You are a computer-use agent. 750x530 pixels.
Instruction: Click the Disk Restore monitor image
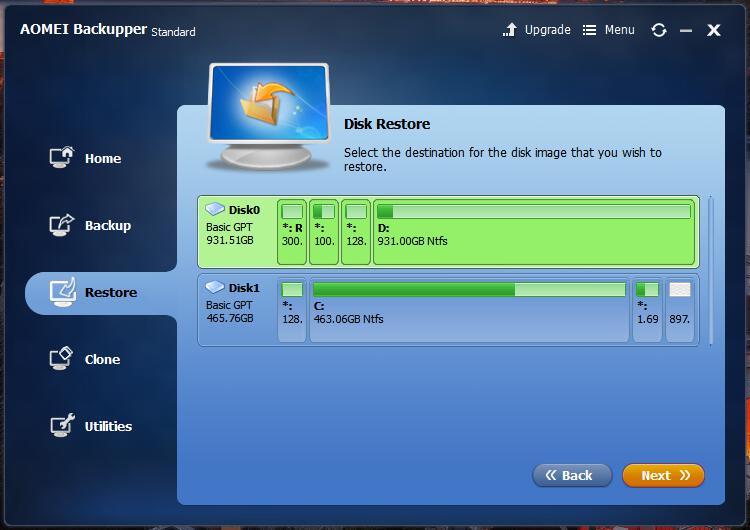269,116
